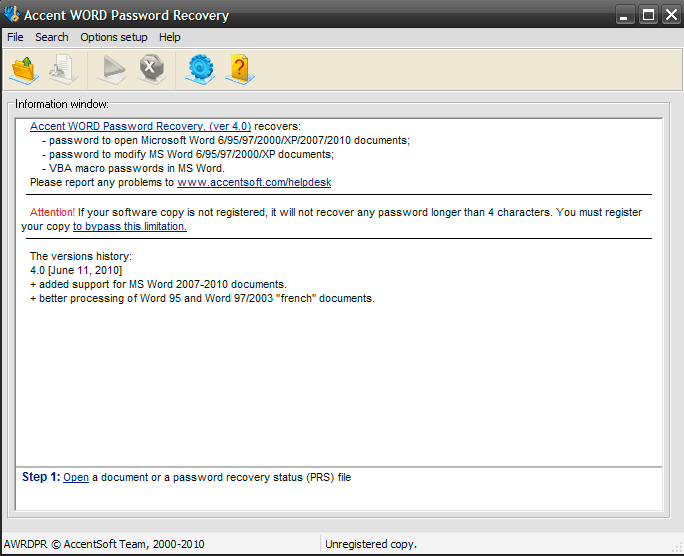
Task: Click the '4.0 [June 11, 2010]' line
Action: [76, 270]
